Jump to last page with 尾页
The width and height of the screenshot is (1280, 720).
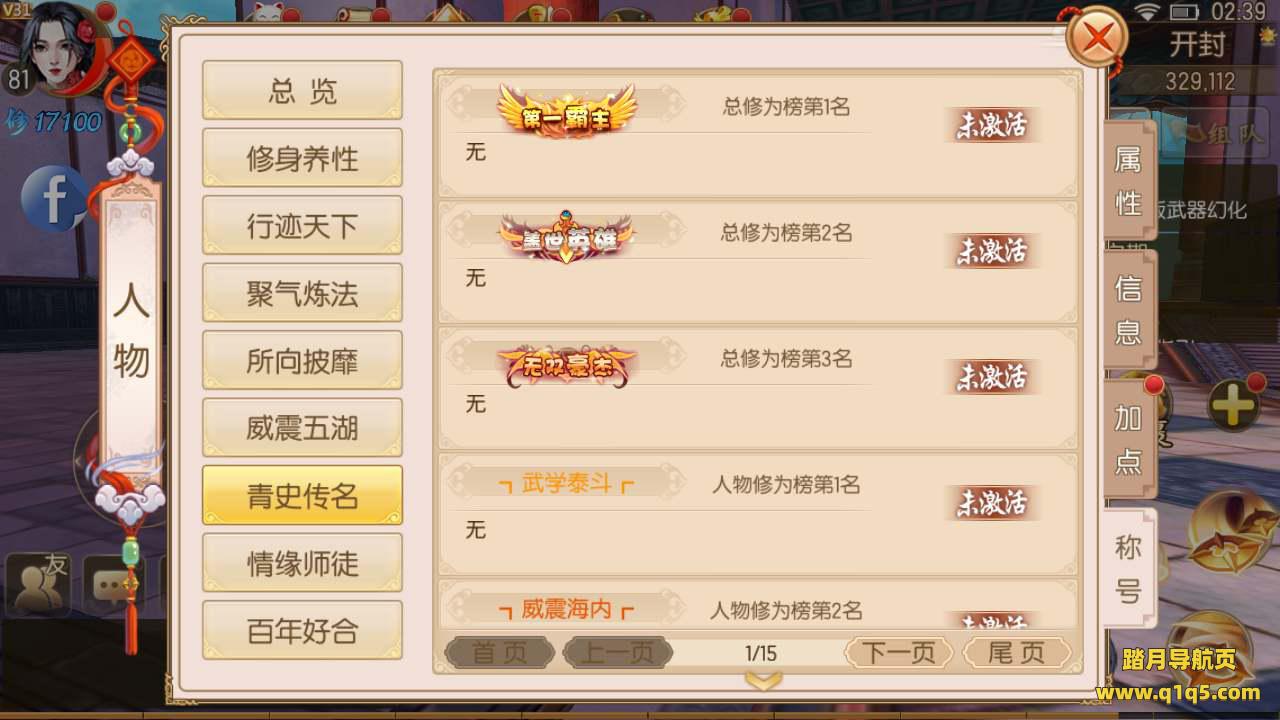pyautogui.click(x=1017, y=653)
